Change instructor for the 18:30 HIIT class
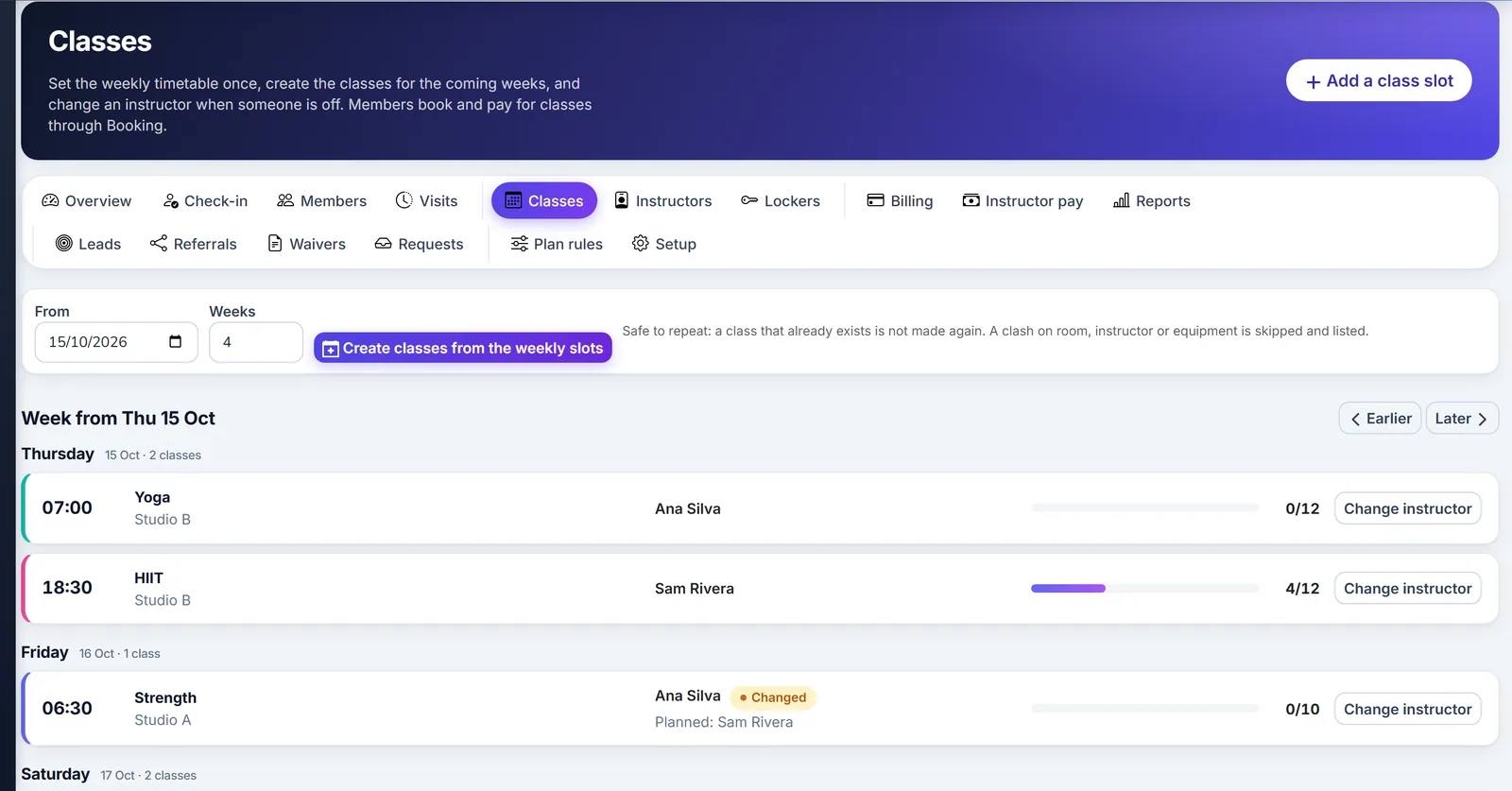The width and height of the screenshot is (1512, 791). coord(1407,588)
